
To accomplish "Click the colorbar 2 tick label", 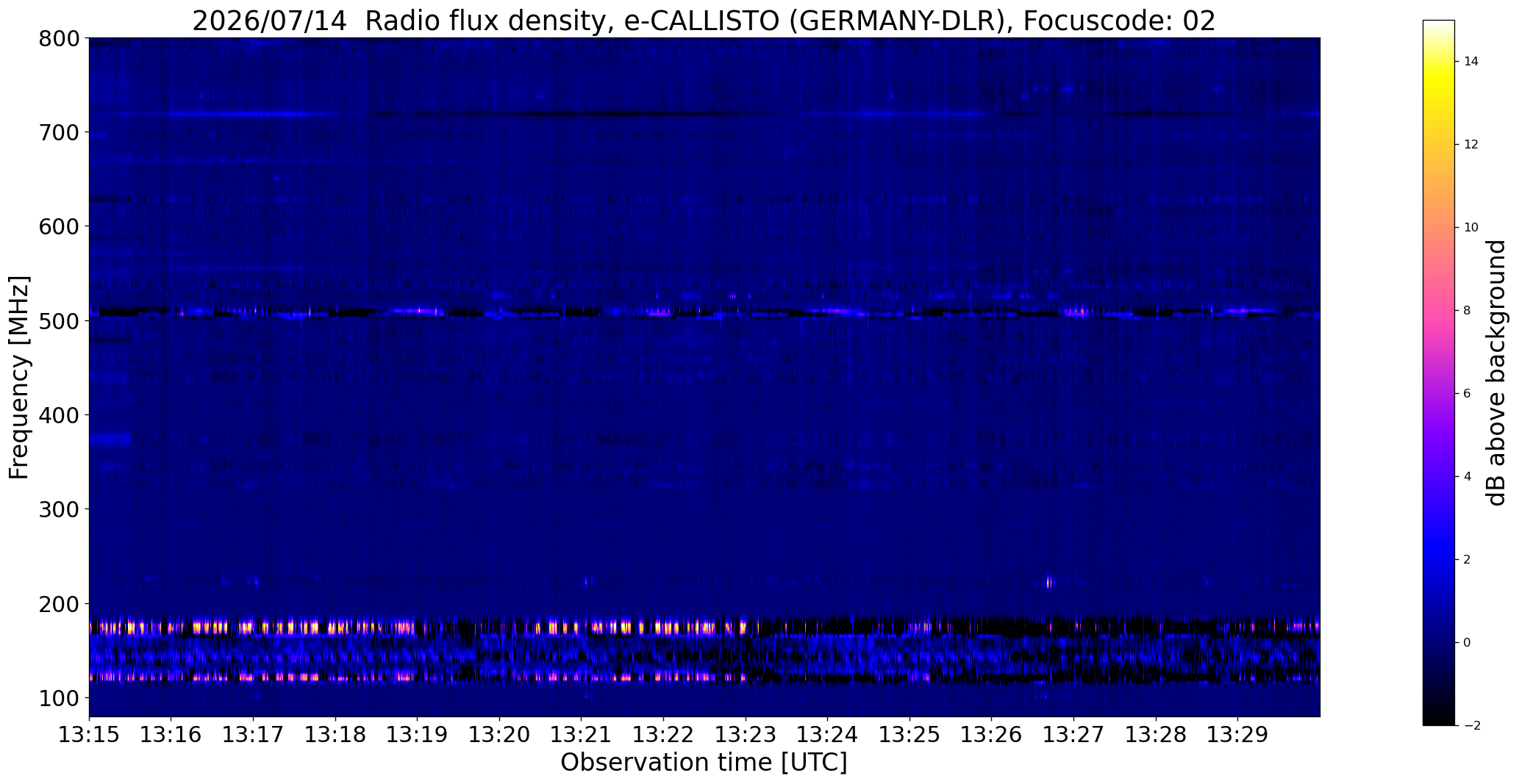I will tap(1467, 560).
